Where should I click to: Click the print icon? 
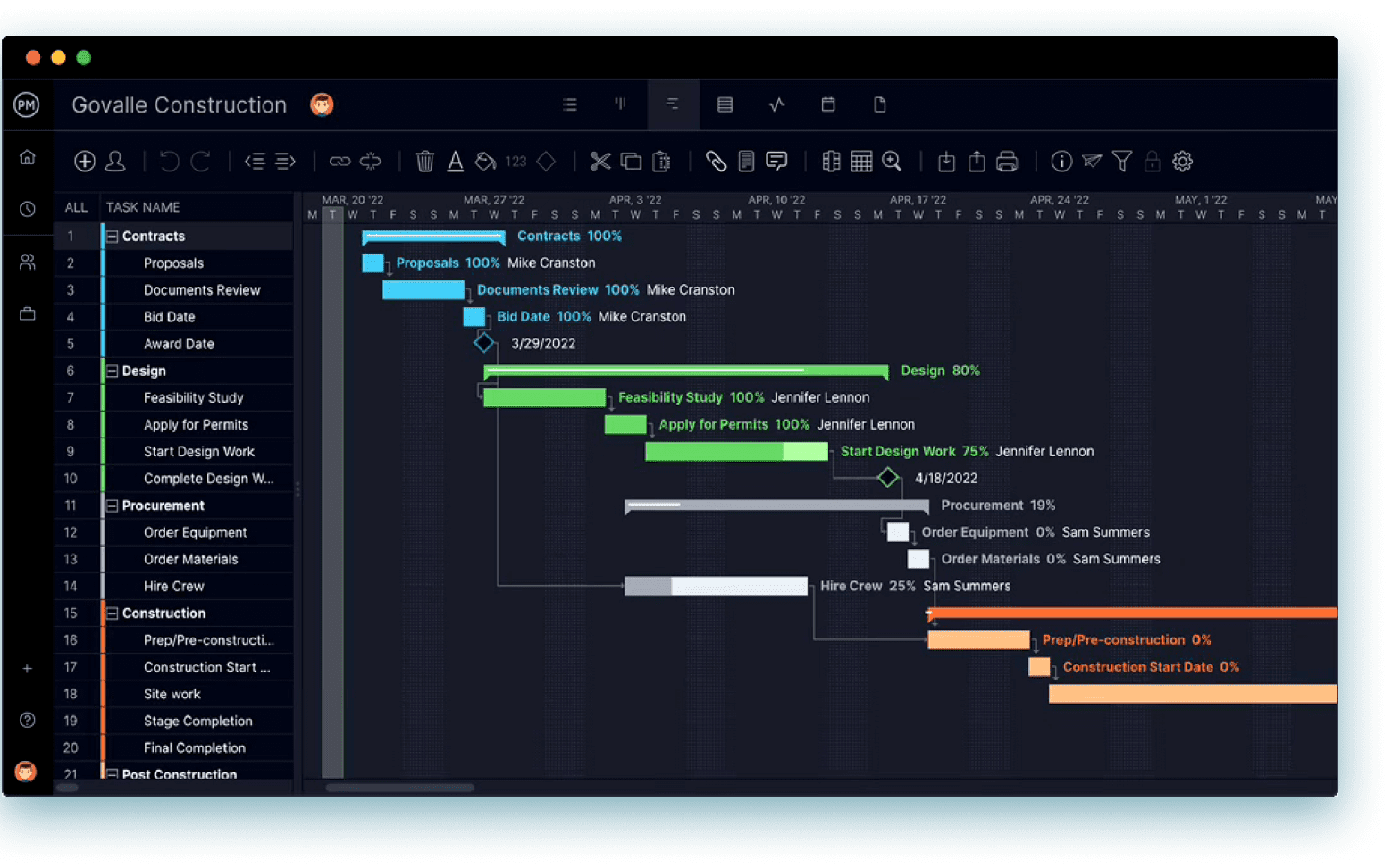[1007, 162]
